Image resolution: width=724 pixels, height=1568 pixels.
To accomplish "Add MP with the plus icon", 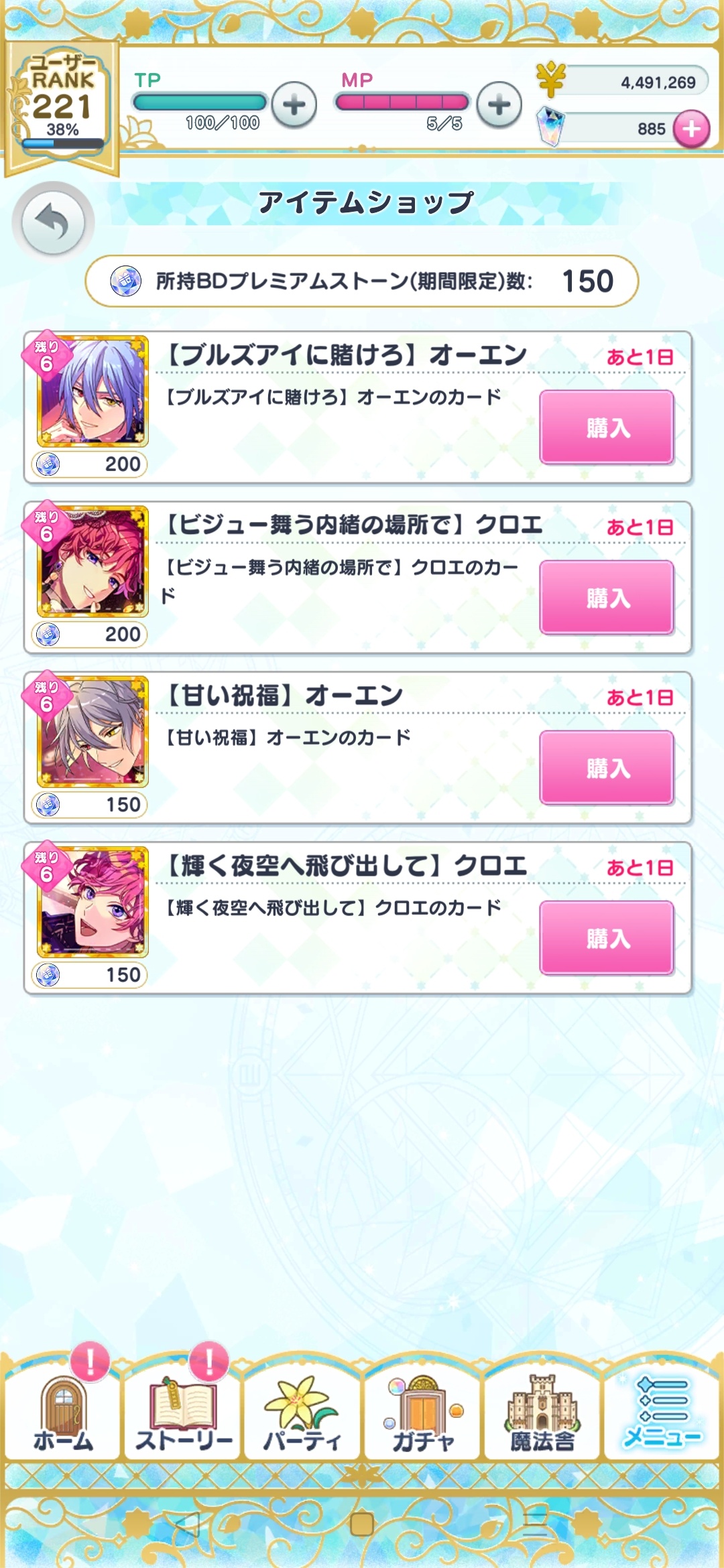I will pyautogui.click(x=499, y=105).
